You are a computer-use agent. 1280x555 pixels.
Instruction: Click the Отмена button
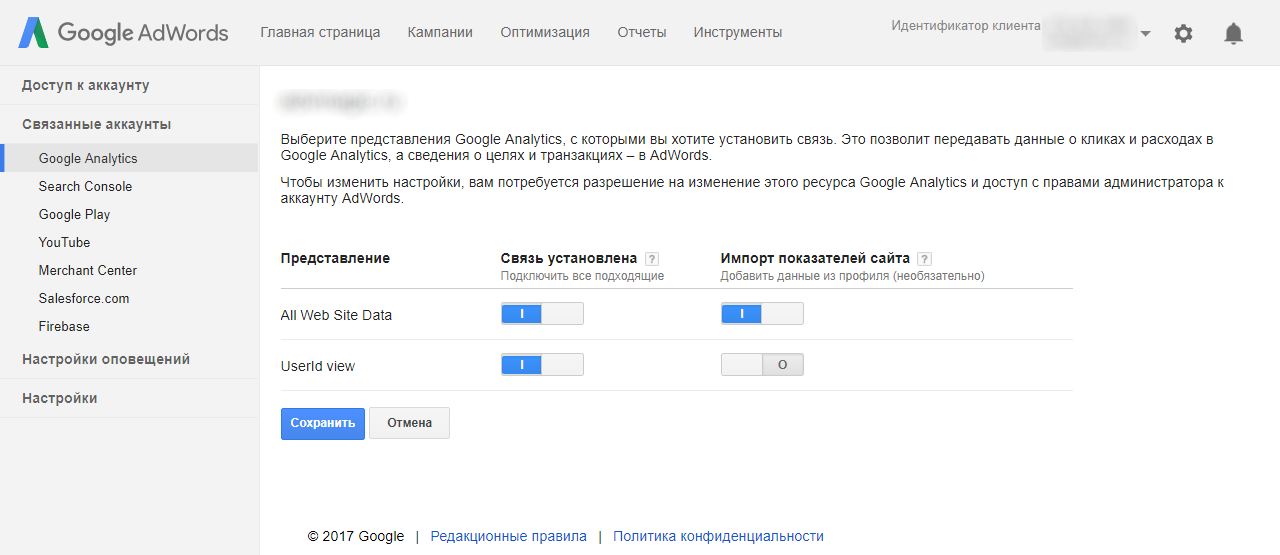pyautogui.click(x=409, y=423)
